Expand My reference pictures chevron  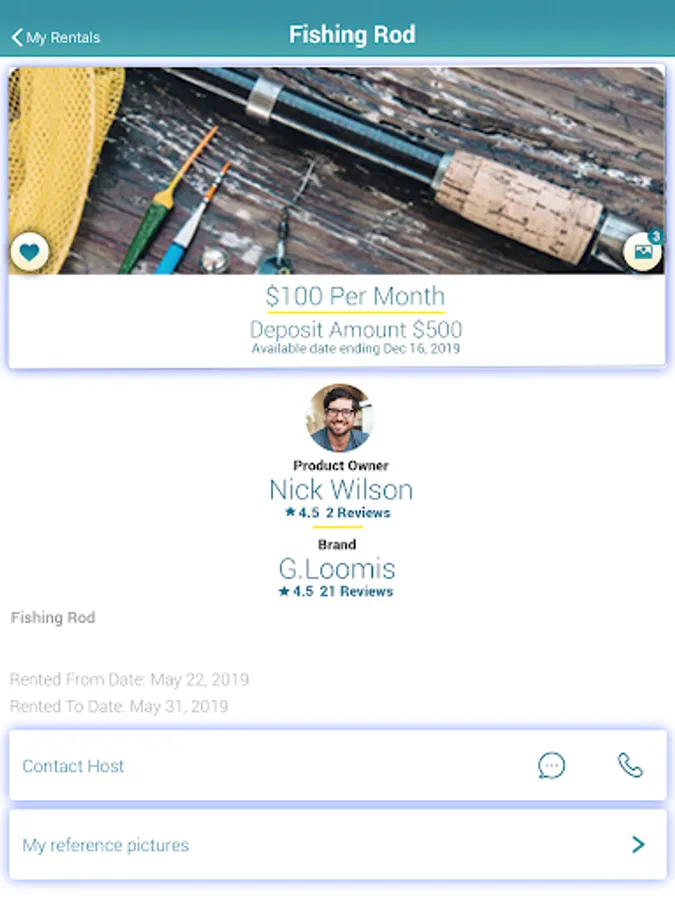[x=638, y=844]
